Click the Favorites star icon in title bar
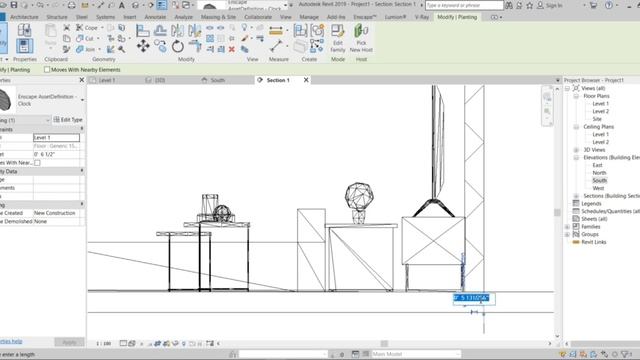 point(529,5)
